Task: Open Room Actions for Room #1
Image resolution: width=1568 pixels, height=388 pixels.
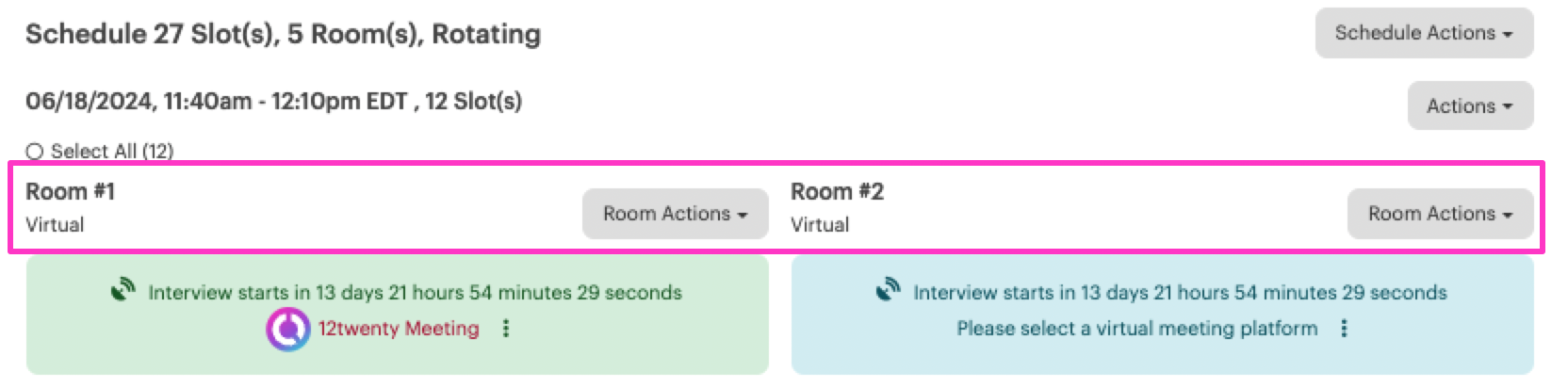Action: [x=675, y=214]
